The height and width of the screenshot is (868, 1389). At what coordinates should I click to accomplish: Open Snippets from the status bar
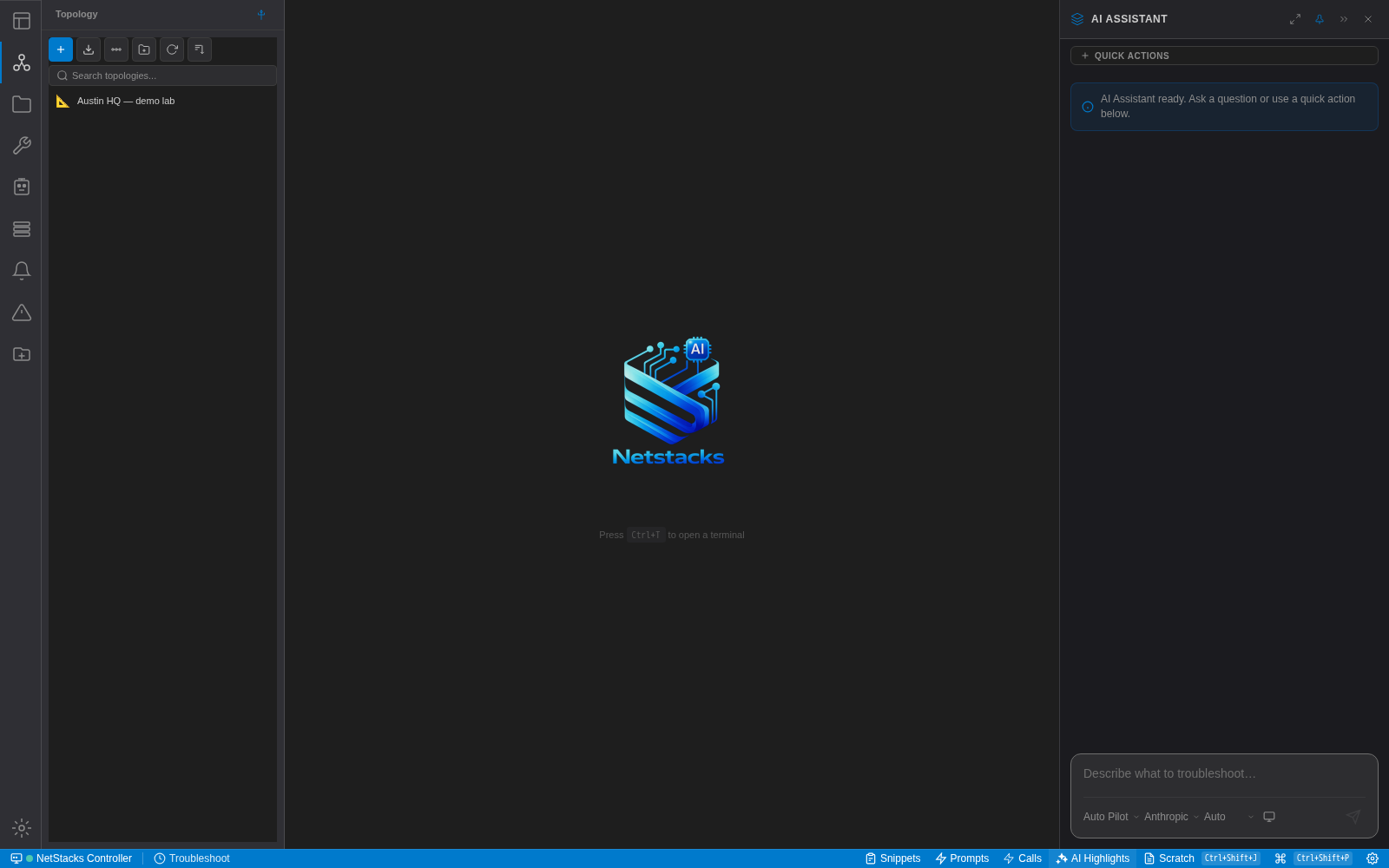(892, 858)
